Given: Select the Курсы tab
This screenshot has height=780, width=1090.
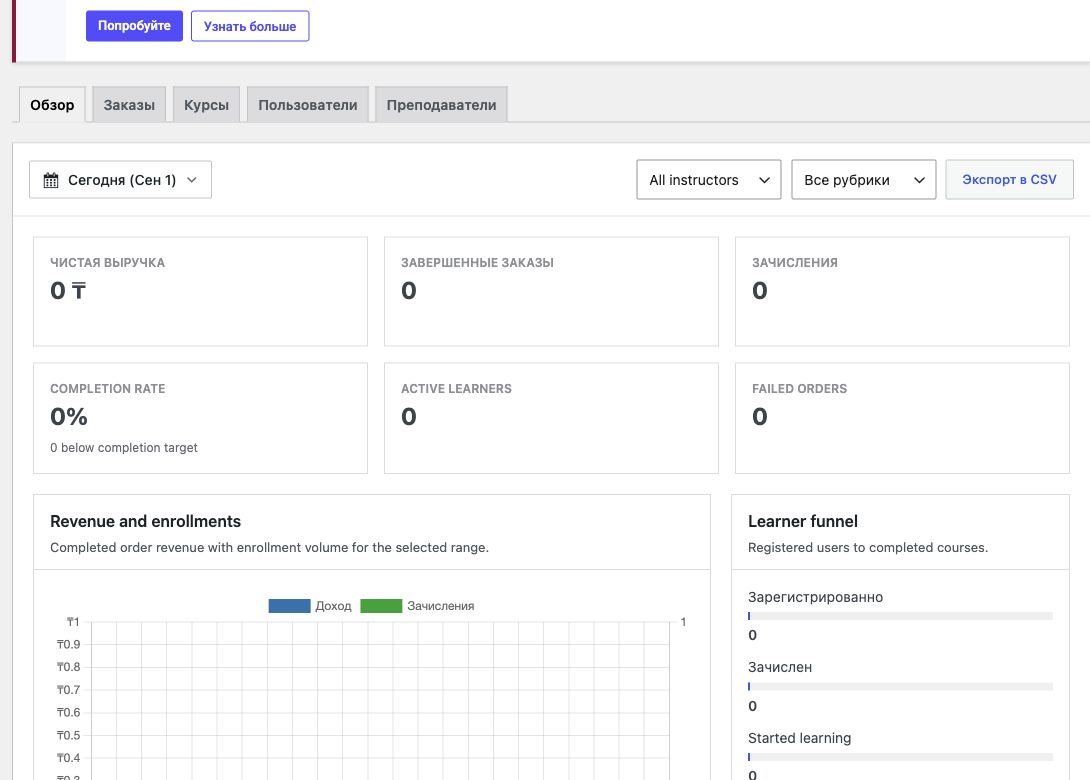Looking at the screenshot, I should [206, 105].
